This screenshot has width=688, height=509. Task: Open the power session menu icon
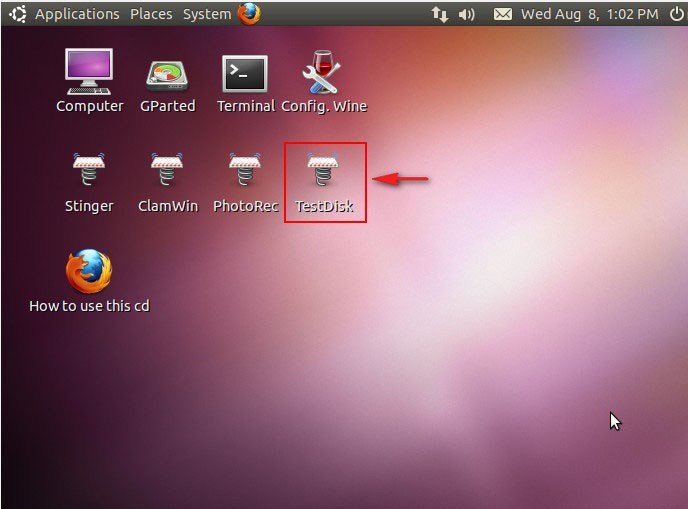[676, 14]
